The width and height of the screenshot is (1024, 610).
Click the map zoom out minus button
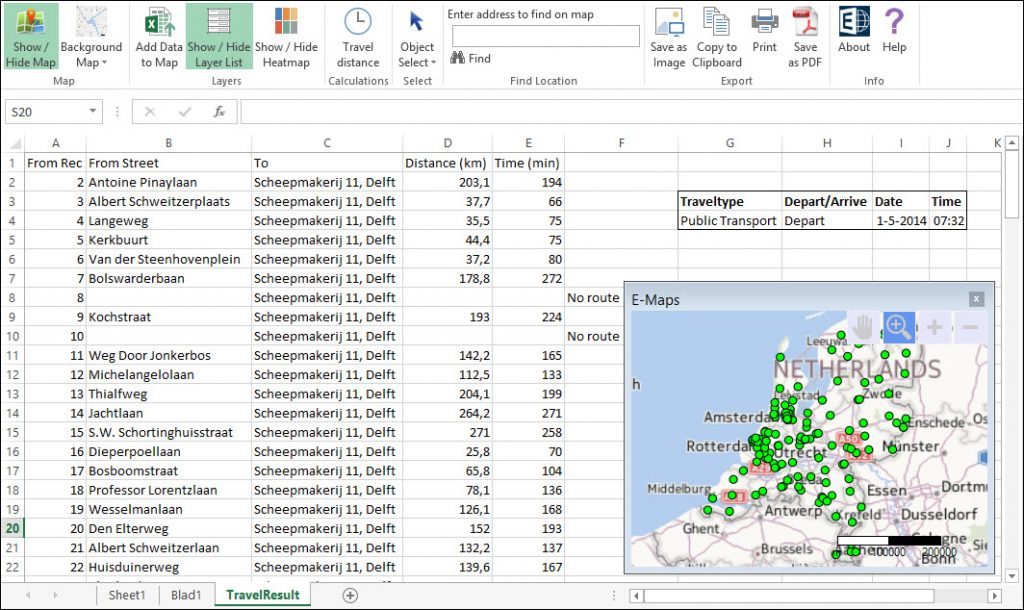click(970, 327)
